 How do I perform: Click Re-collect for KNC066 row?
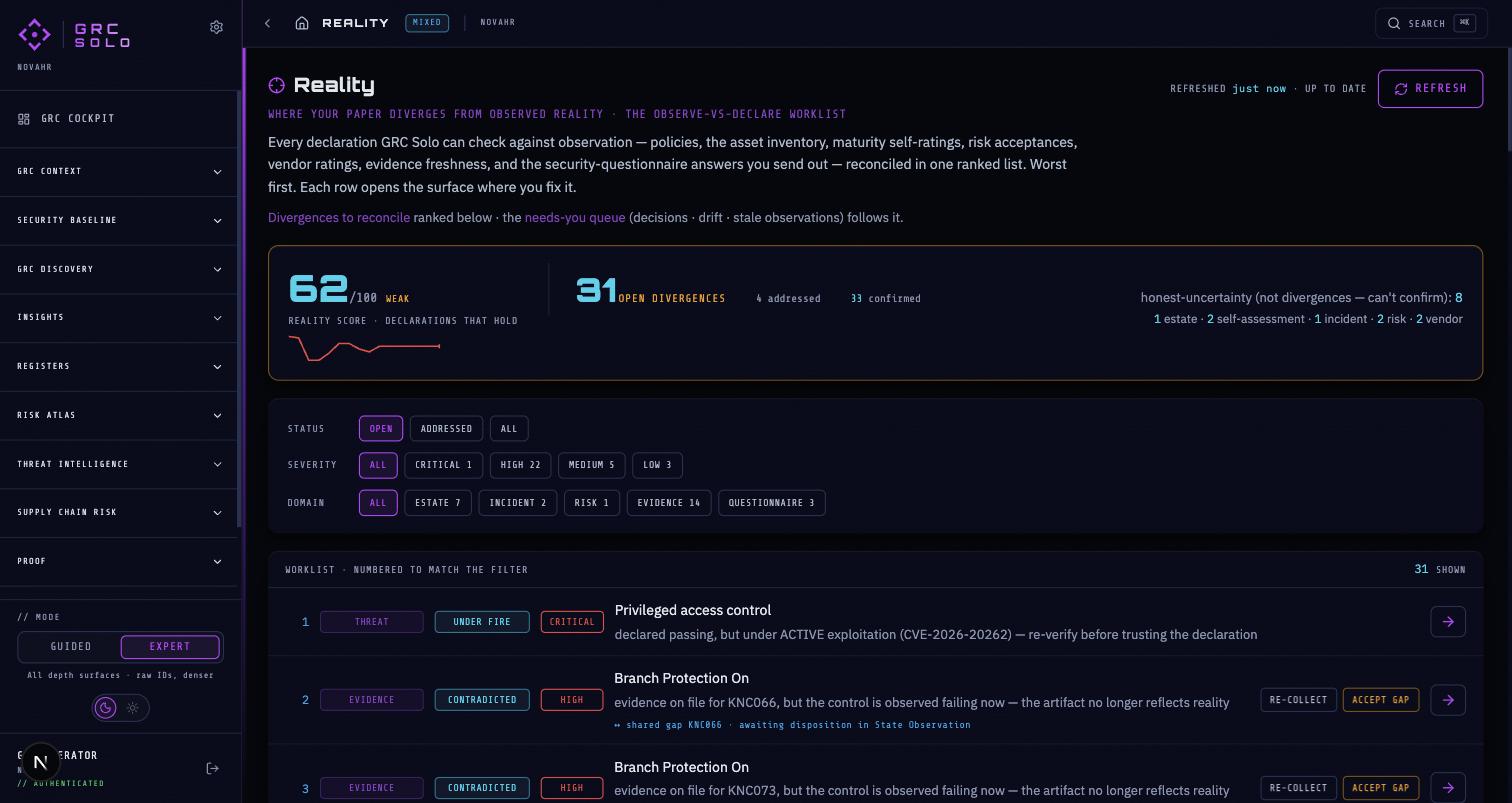[x=1298, y=700]
